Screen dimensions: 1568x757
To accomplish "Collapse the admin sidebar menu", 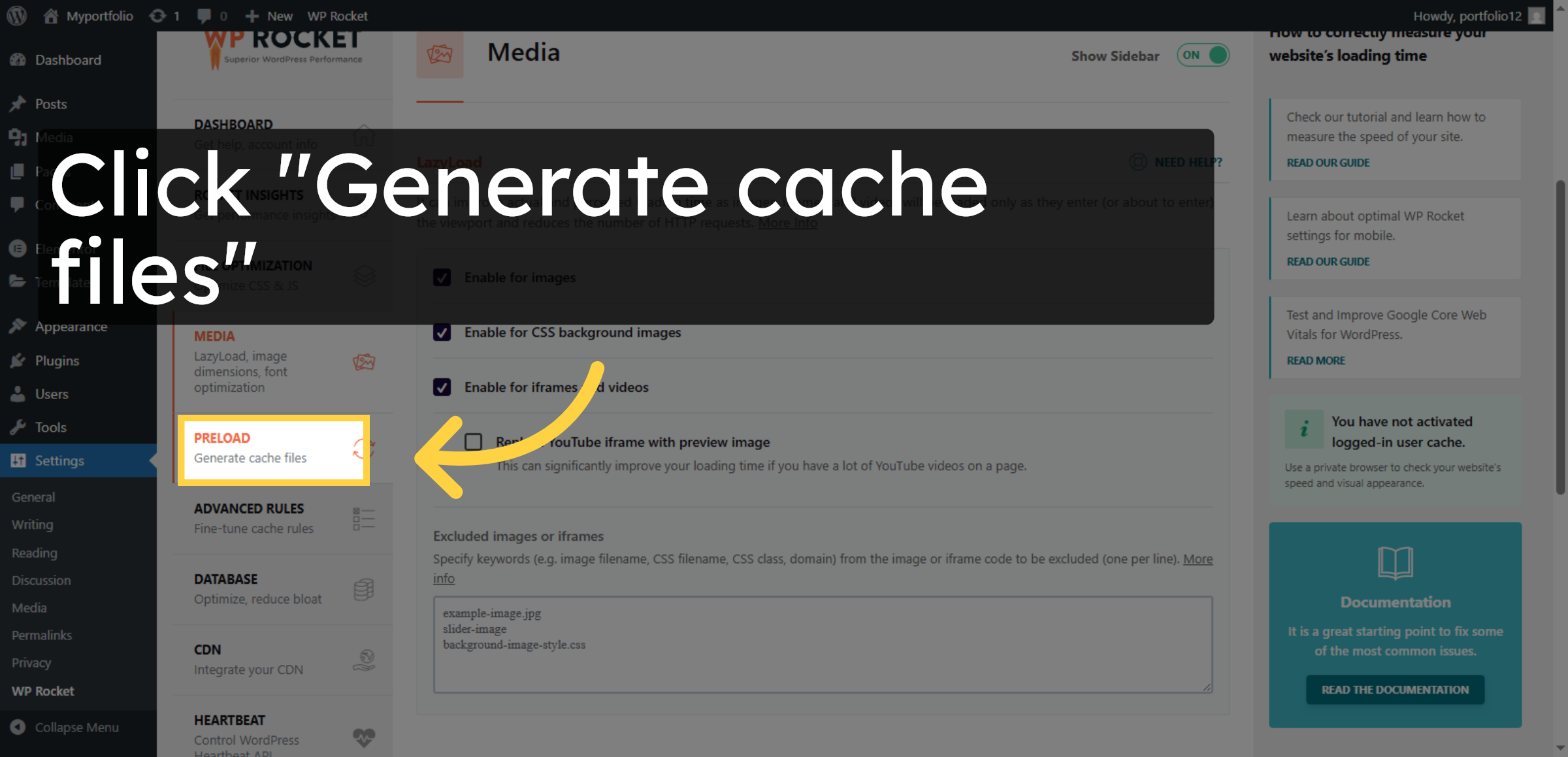I will (76, 727).
